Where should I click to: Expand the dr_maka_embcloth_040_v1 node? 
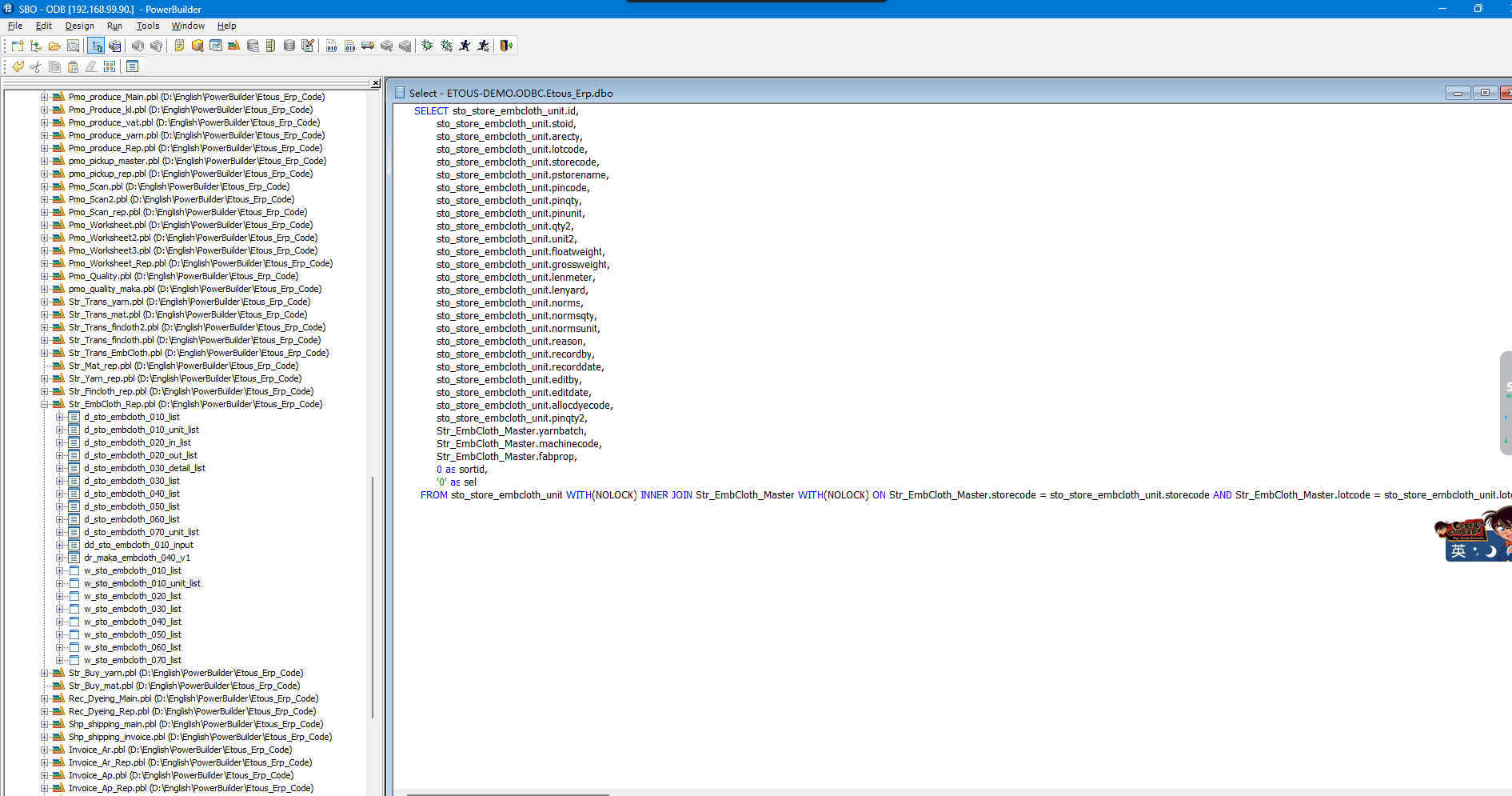click(x=60, y=558)
